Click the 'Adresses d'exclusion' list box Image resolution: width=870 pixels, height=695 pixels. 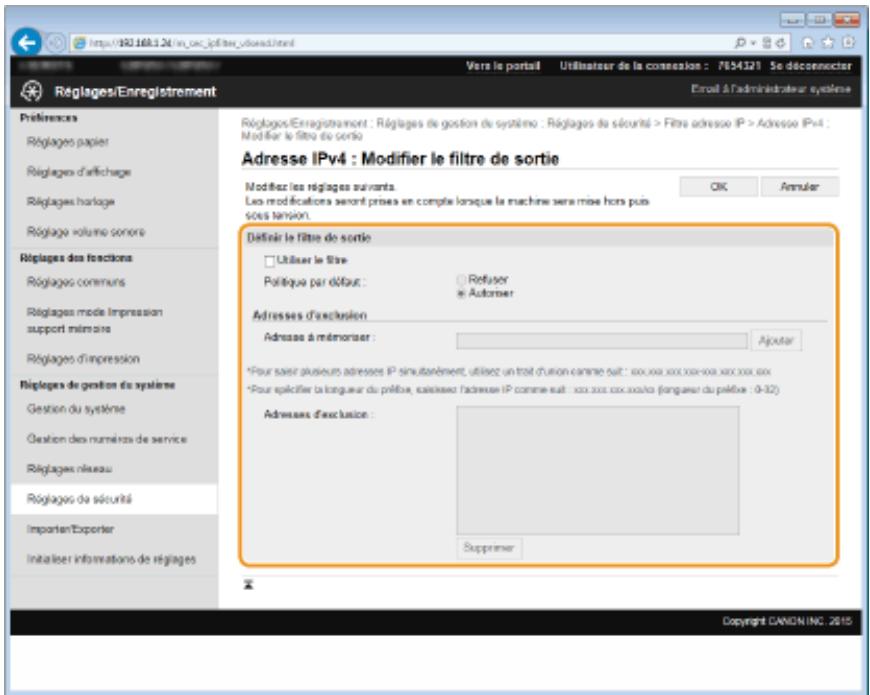[598, 470]
